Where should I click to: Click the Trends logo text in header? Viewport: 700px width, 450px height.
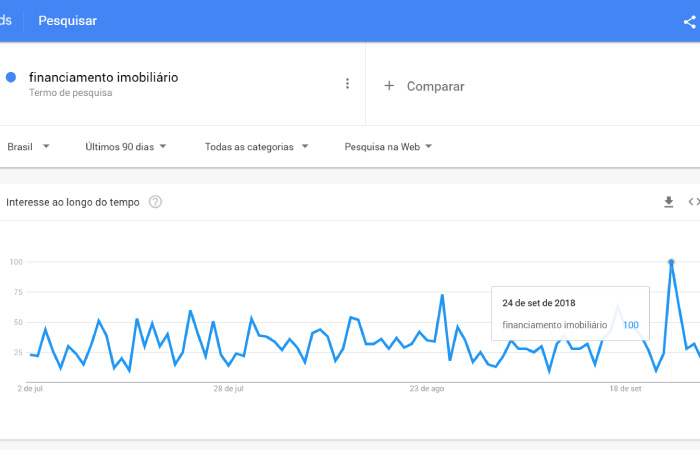coord(6,21)
